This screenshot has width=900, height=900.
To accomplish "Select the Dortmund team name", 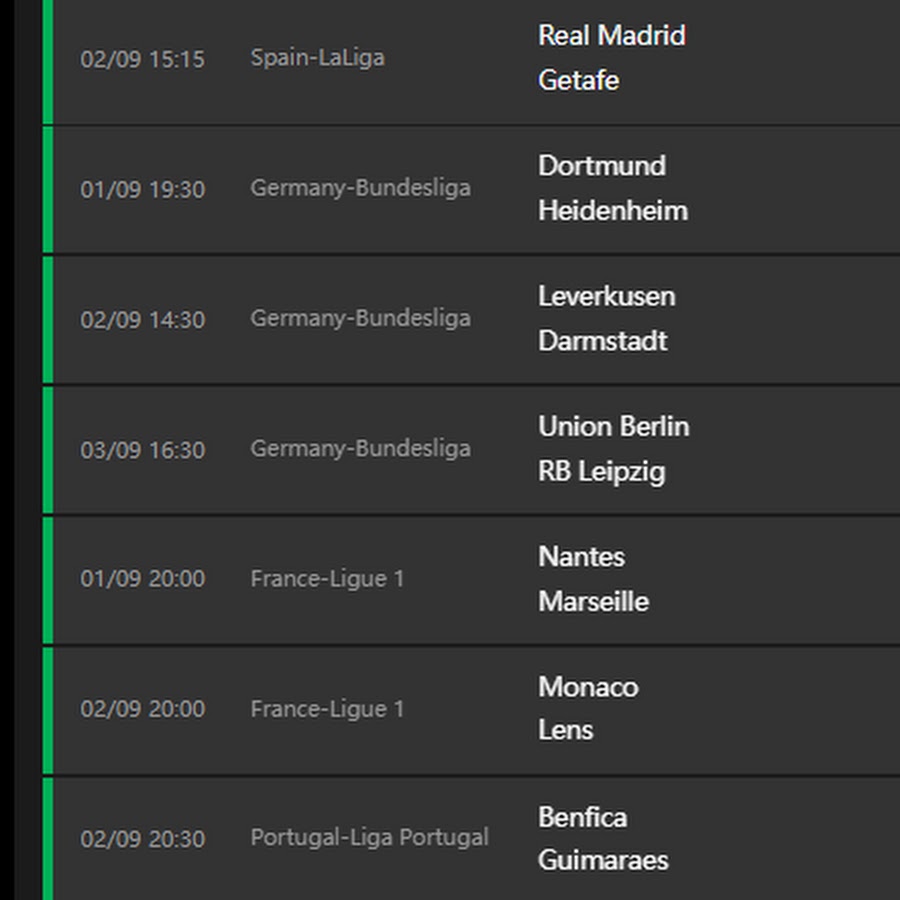I will click(602, 166).
